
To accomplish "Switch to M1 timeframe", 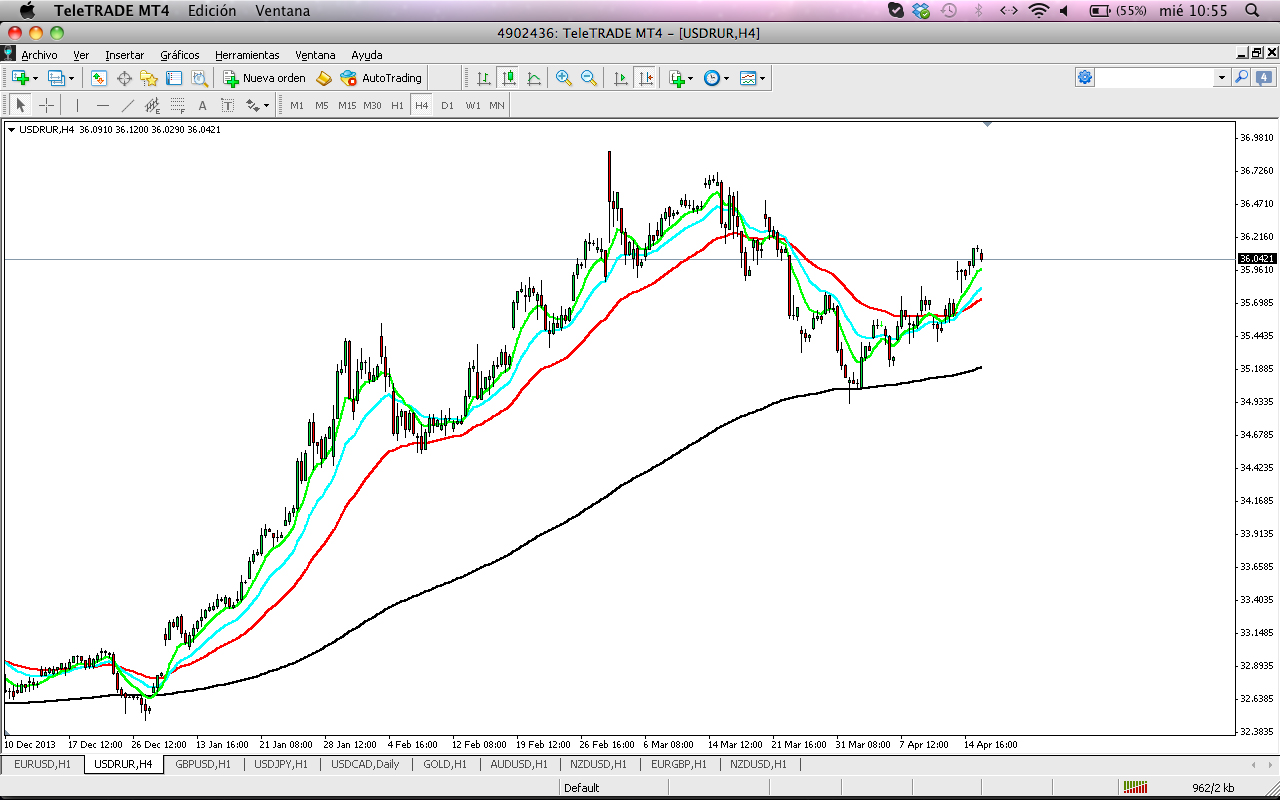I will coord(297,105).
